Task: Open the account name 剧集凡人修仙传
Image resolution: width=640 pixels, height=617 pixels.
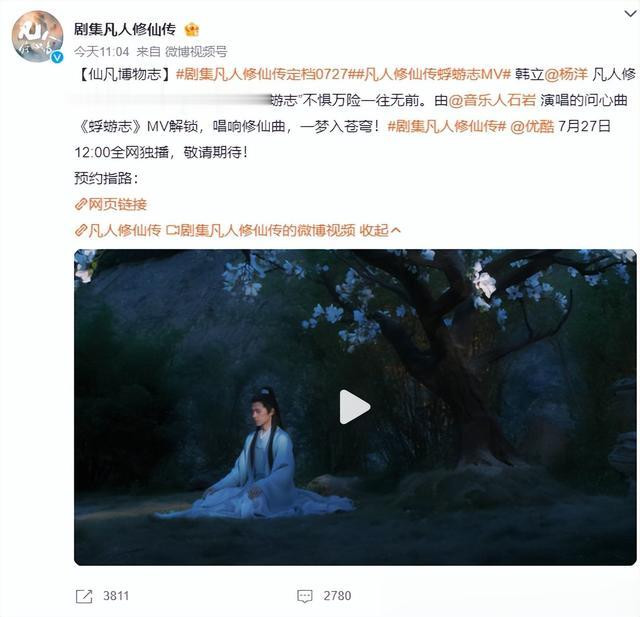Action: point(125,29)
